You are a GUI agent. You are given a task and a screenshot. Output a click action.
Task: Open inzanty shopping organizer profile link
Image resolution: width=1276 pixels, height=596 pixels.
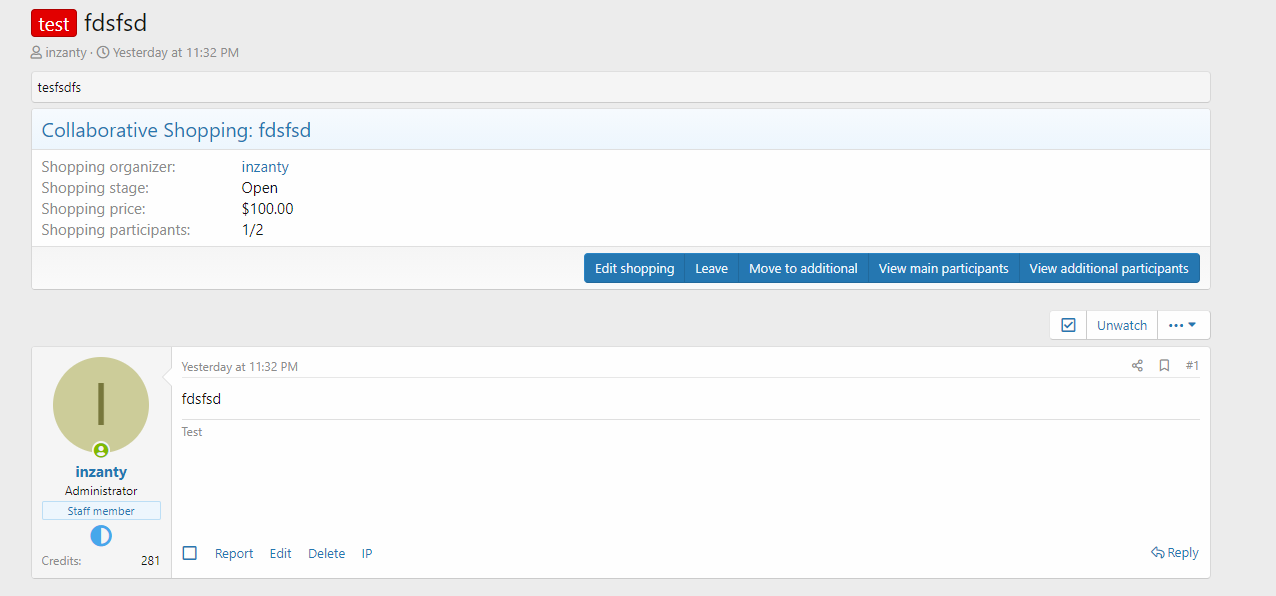click(265, 167)
